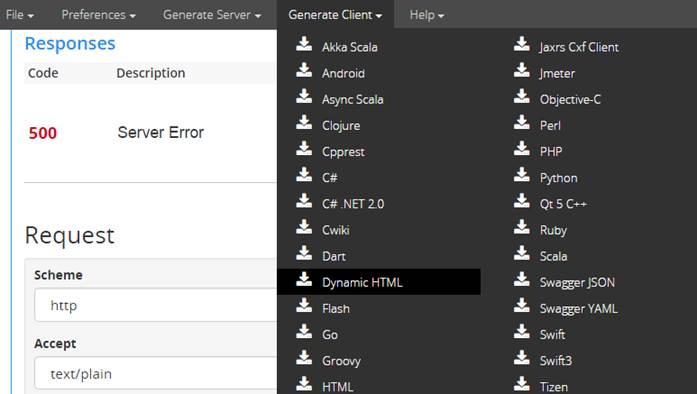697x394 pixels.
Task: Click the download icon beside Python
Action: coord(522,175)
